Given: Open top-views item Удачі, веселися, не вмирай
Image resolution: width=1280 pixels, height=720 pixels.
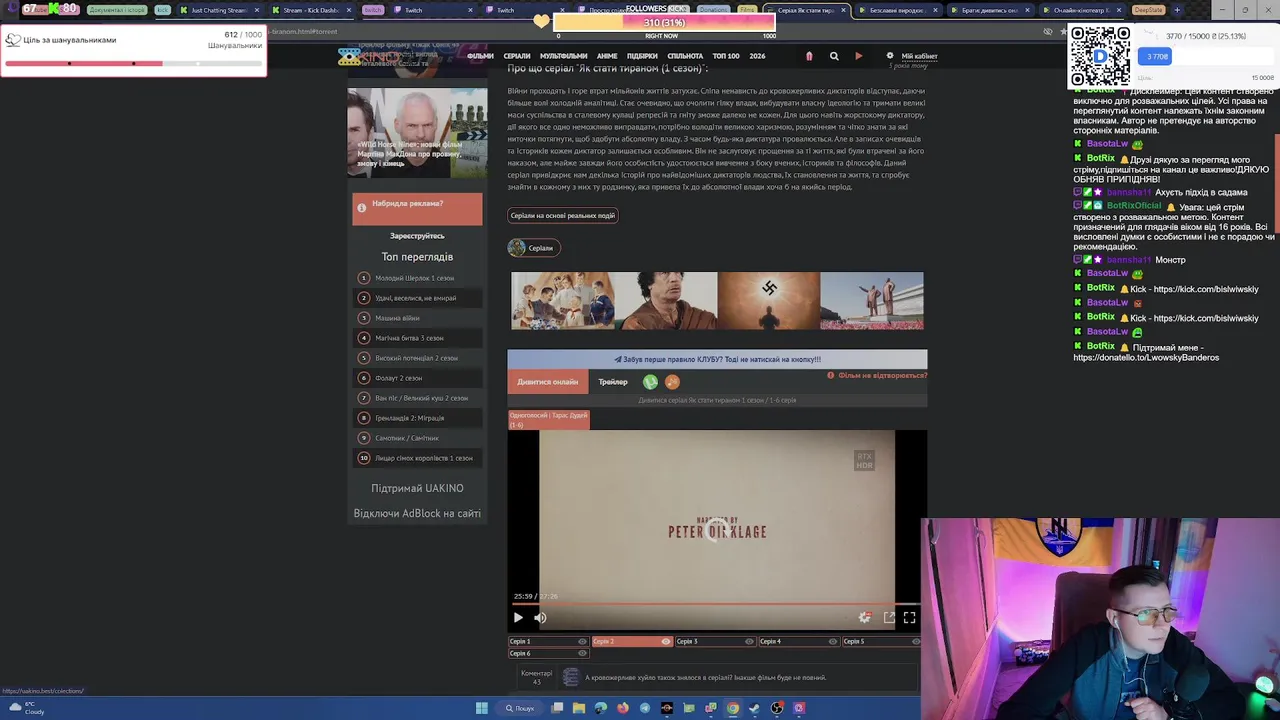Looking at the screenshot, I should point(417,298).
